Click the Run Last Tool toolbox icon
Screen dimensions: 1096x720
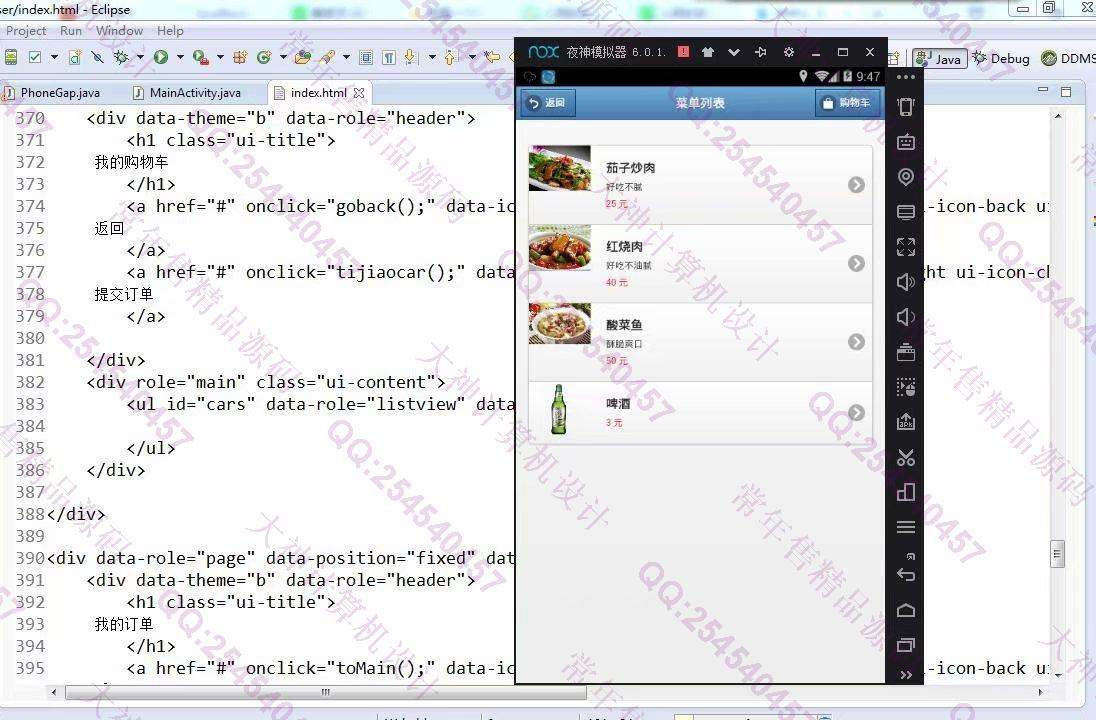pos(201,57)
